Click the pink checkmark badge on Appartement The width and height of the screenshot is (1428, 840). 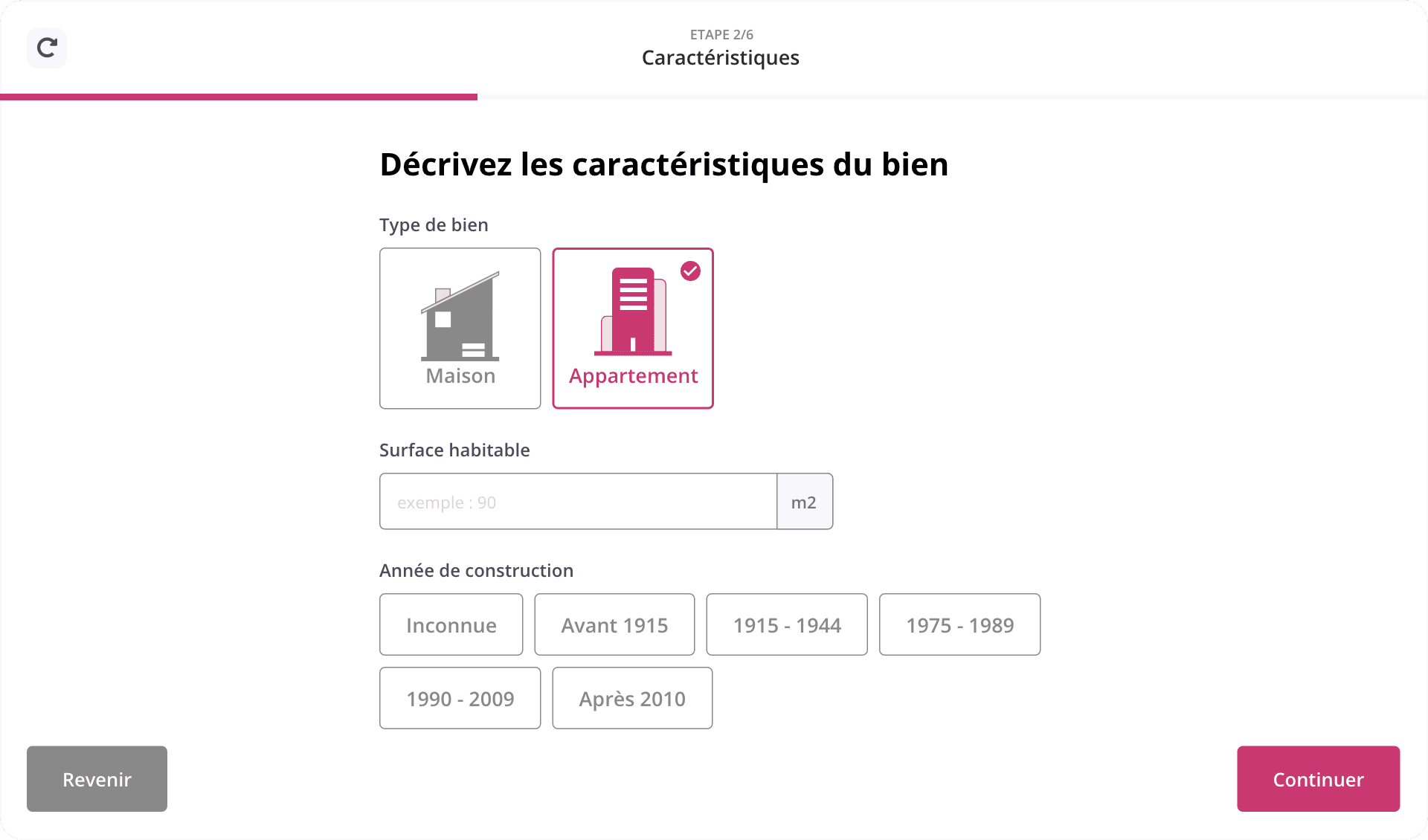690,271
